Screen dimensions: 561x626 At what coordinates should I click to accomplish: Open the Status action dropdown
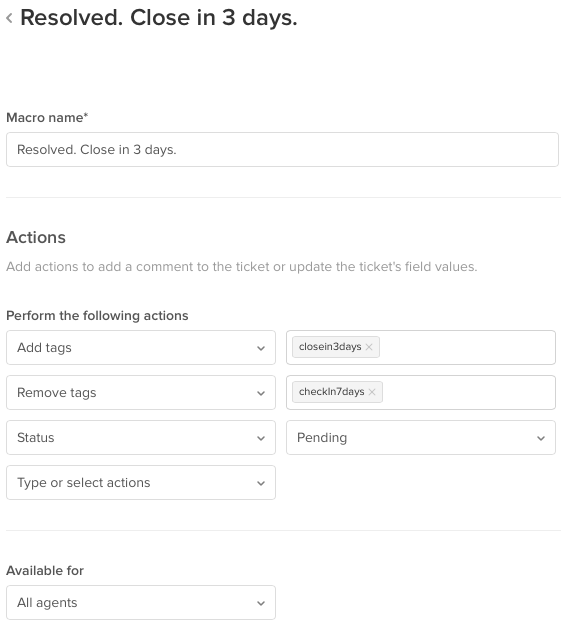tap(141, 438)
